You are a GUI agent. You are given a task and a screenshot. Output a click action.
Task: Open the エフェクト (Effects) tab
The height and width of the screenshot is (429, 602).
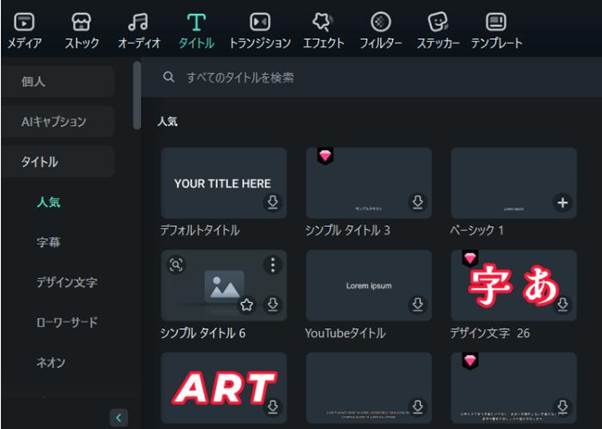tap(322, 30)
